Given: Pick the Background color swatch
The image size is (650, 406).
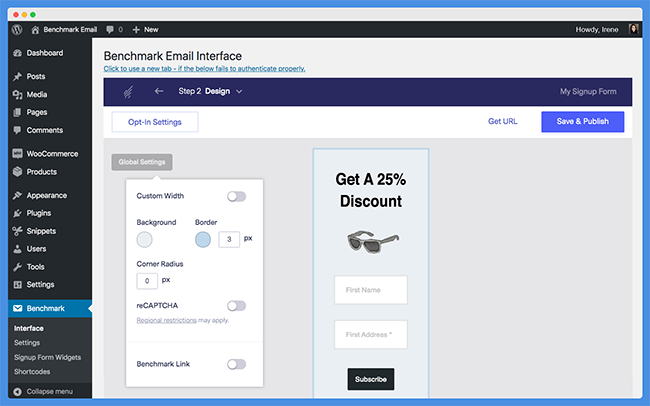Looking at the screenshot, I should click(144, 239).
